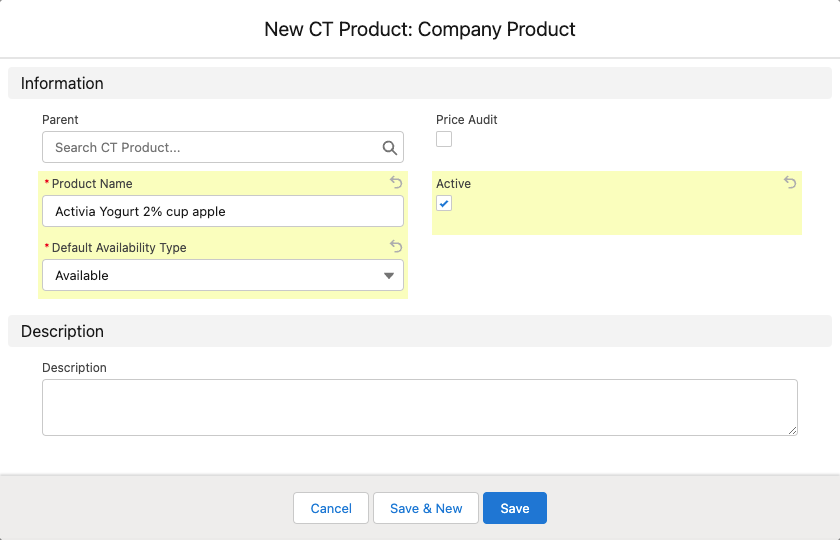Click the Product Name label
Viewport: 840px width, 540px height.
click(92, 184)
